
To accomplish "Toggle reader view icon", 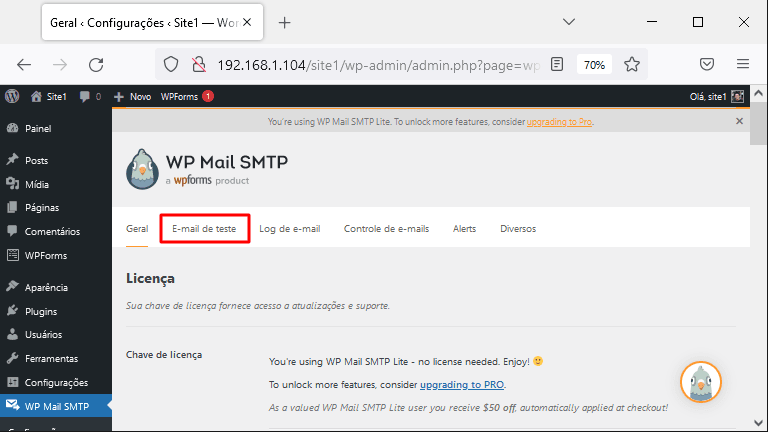I will click(556, 64).
